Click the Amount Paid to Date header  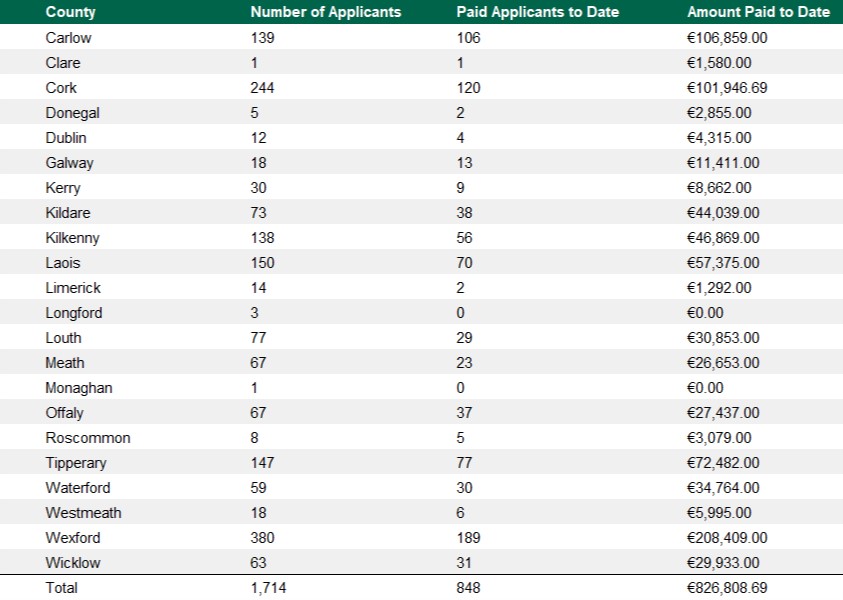pyautogui.click(x=758, y=12)
